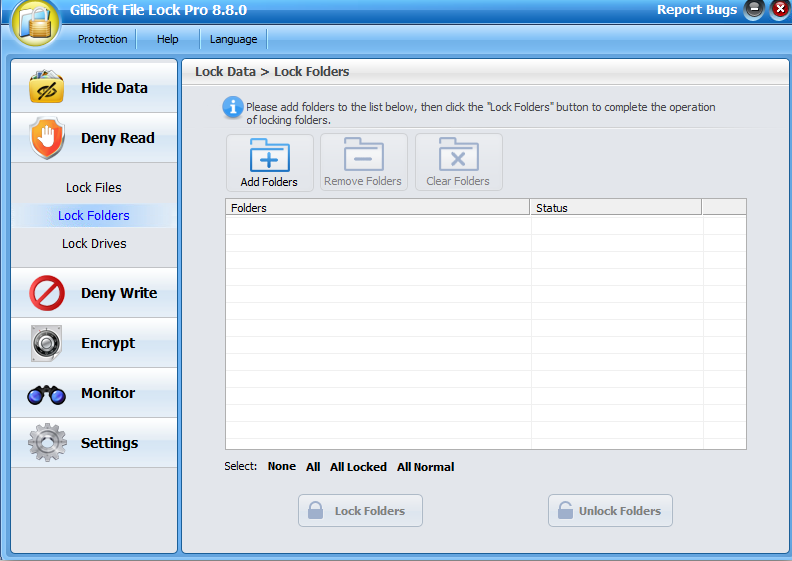Click the Unlock Folders button
This screenshot has width=792, height=561.
[610, 511]
